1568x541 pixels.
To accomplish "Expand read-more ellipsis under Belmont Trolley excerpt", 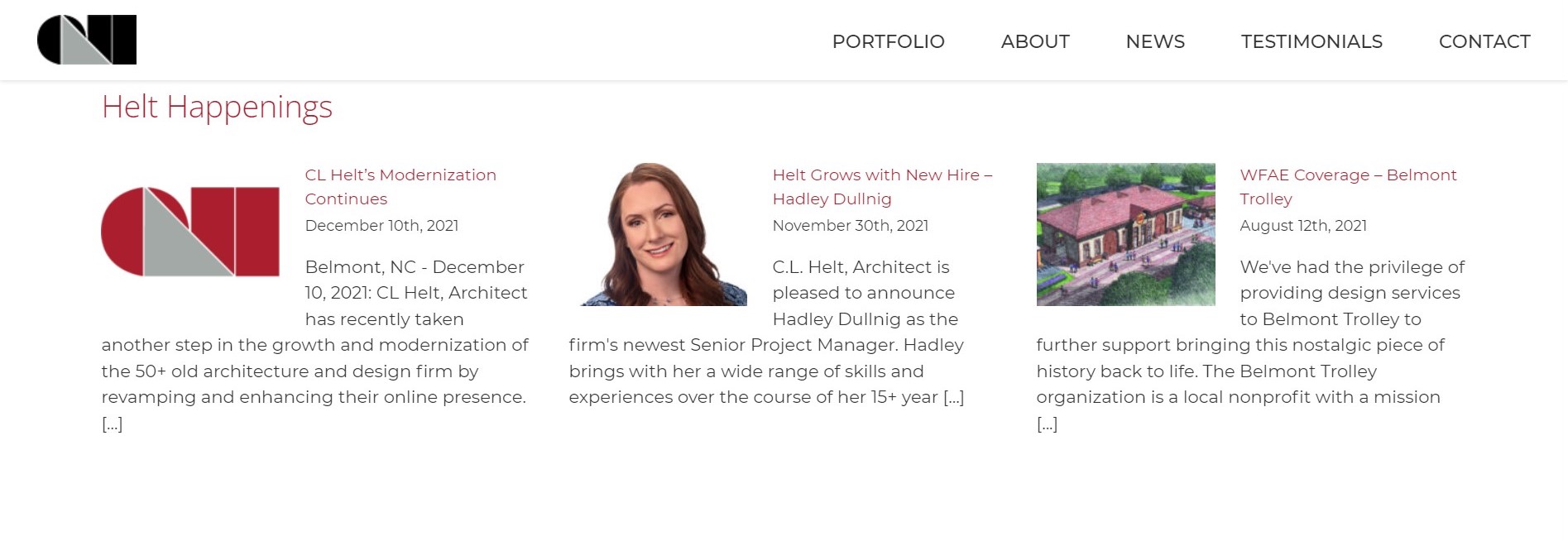I will coord(1047,424).
